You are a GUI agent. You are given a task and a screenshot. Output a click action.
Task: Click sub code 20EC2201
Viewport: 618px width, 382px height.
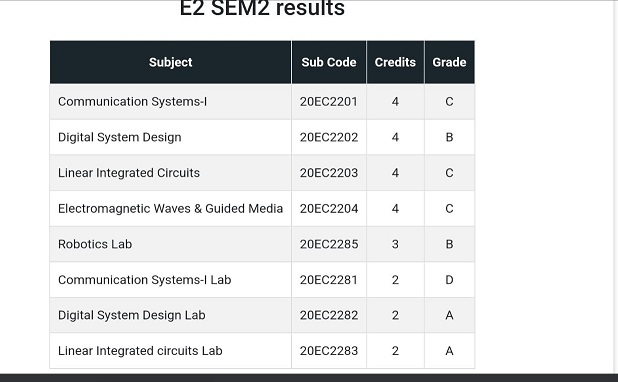click(x=329, y=102)
